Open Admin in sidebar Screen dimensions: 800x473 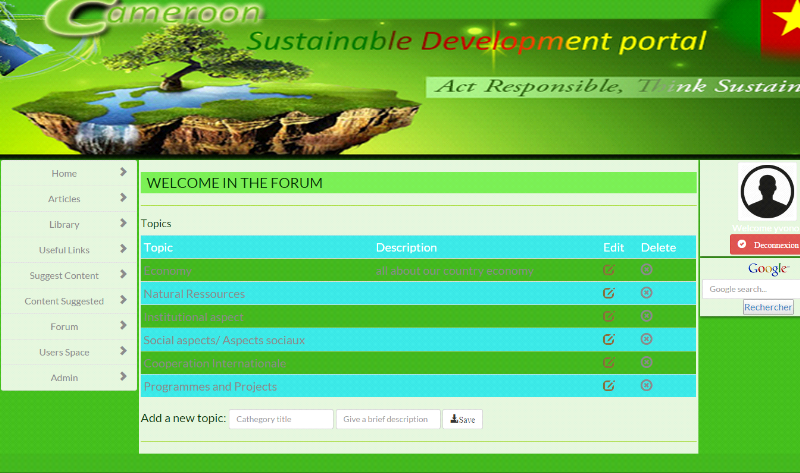click(x=64, y=378)
